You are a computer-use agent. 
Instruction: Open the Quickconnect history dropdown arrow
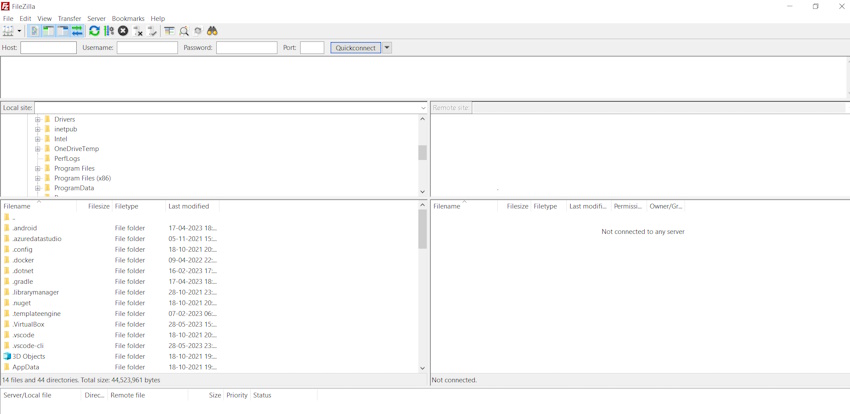(x=387, y=48)
